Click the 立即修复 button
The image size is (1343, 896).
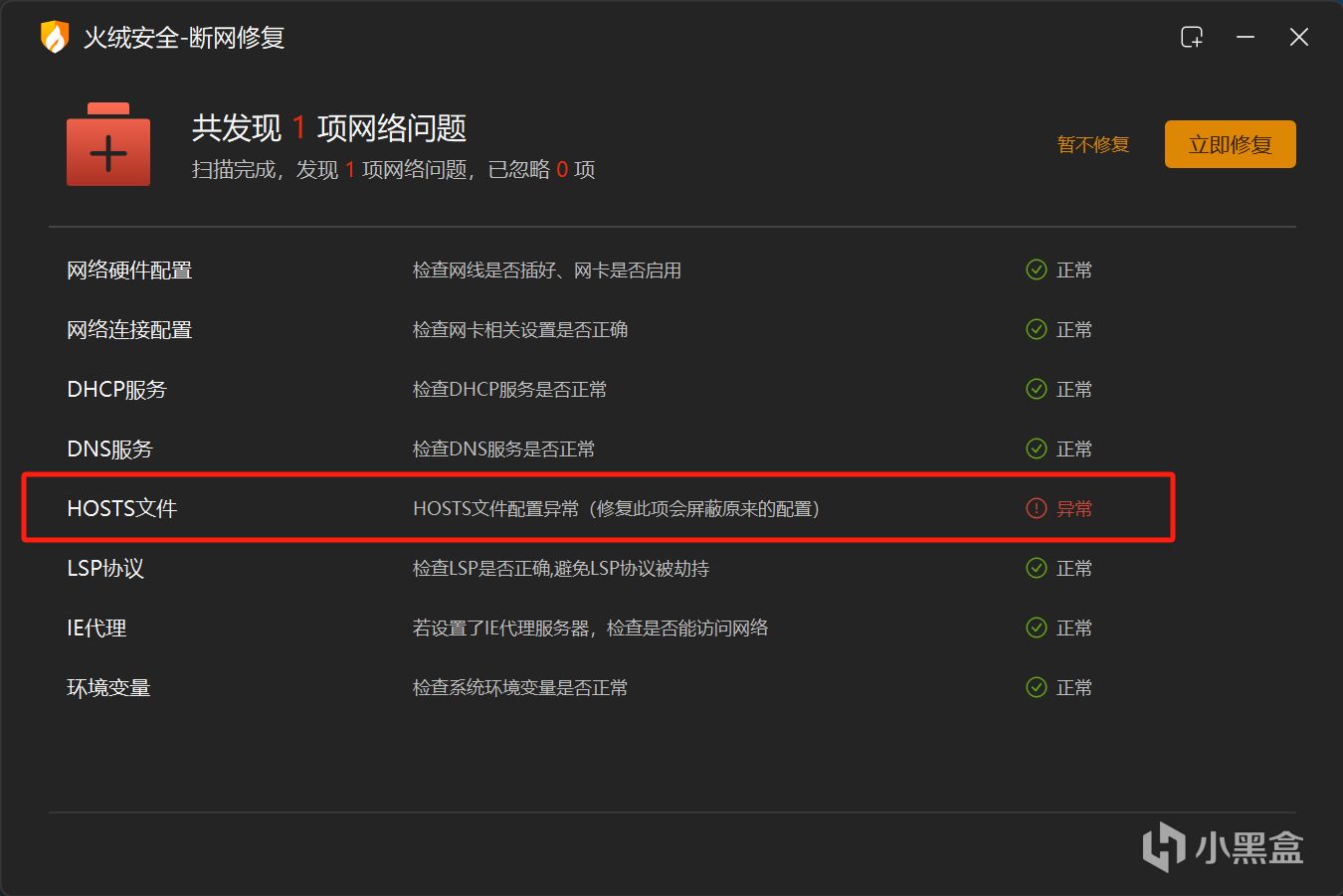coord(1231,144)
